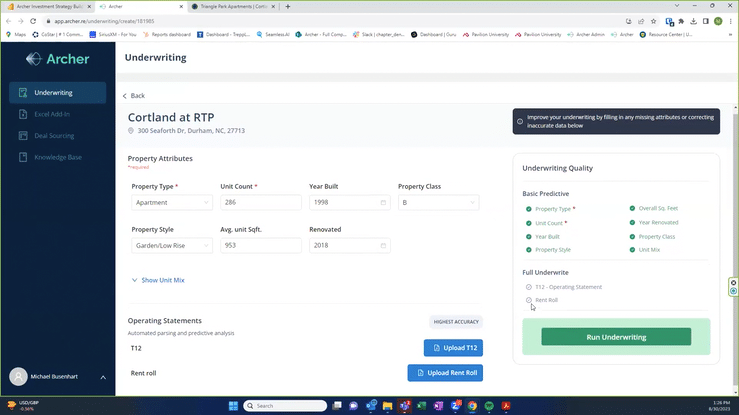Edit the Unit Count field
The width and height of the screenshot is (739, 415).
click(261, 203)
